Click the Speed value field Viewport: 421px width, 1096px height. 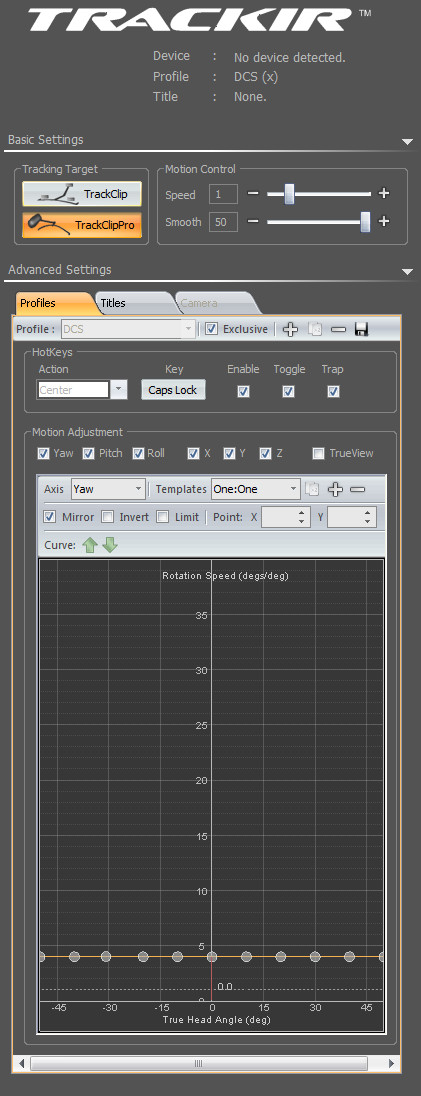pos(223,194)
